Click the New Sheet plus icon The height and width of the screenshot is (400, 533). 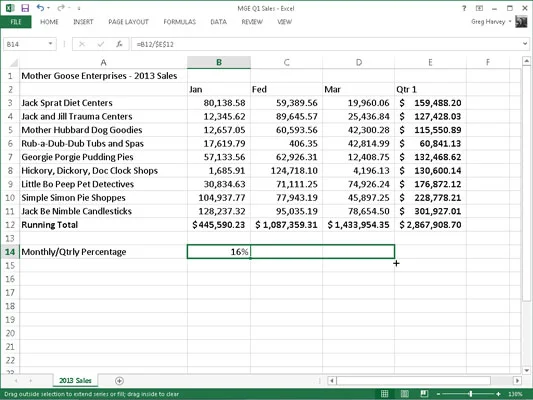[119, 381]
